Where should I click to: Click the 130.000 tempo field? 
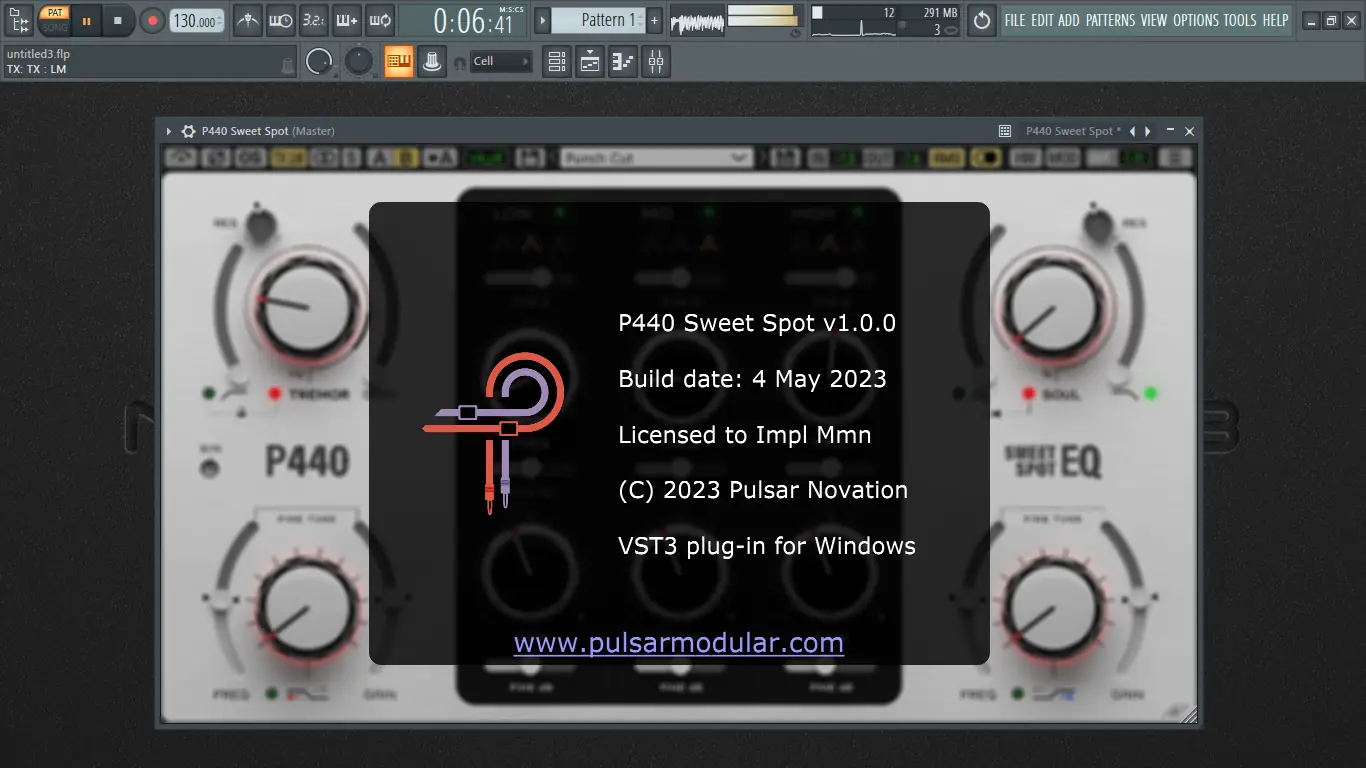(x=197, y=20)
